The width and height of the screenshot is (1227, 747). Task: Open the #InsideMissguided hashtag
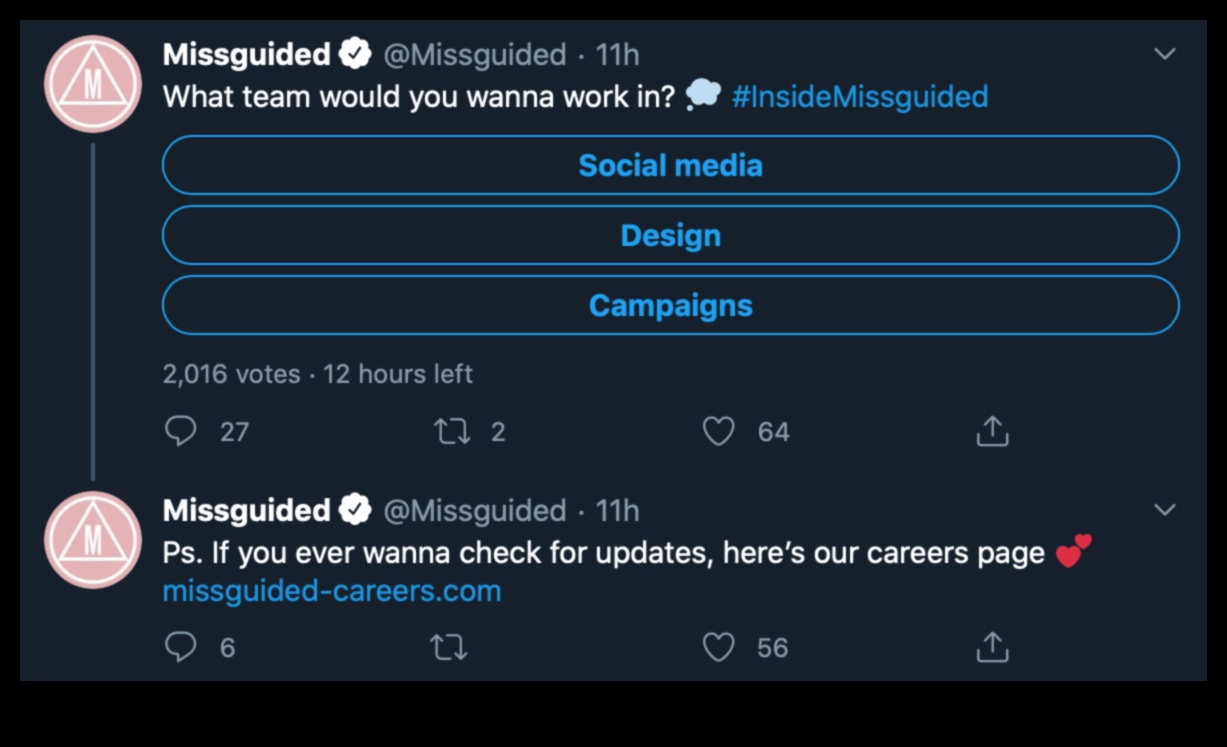pyautogui.click(x=859, y=97)
